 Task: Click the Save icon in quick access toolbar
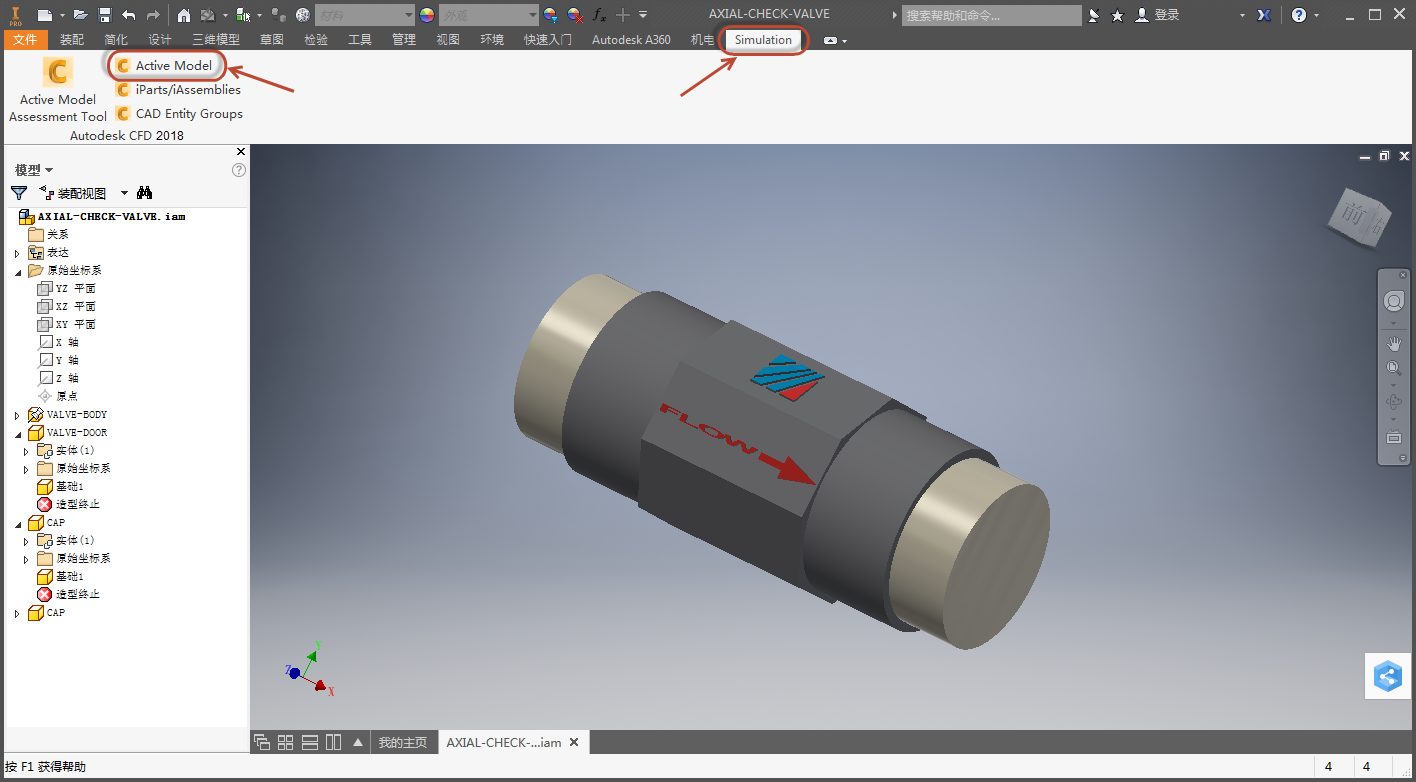104,15
